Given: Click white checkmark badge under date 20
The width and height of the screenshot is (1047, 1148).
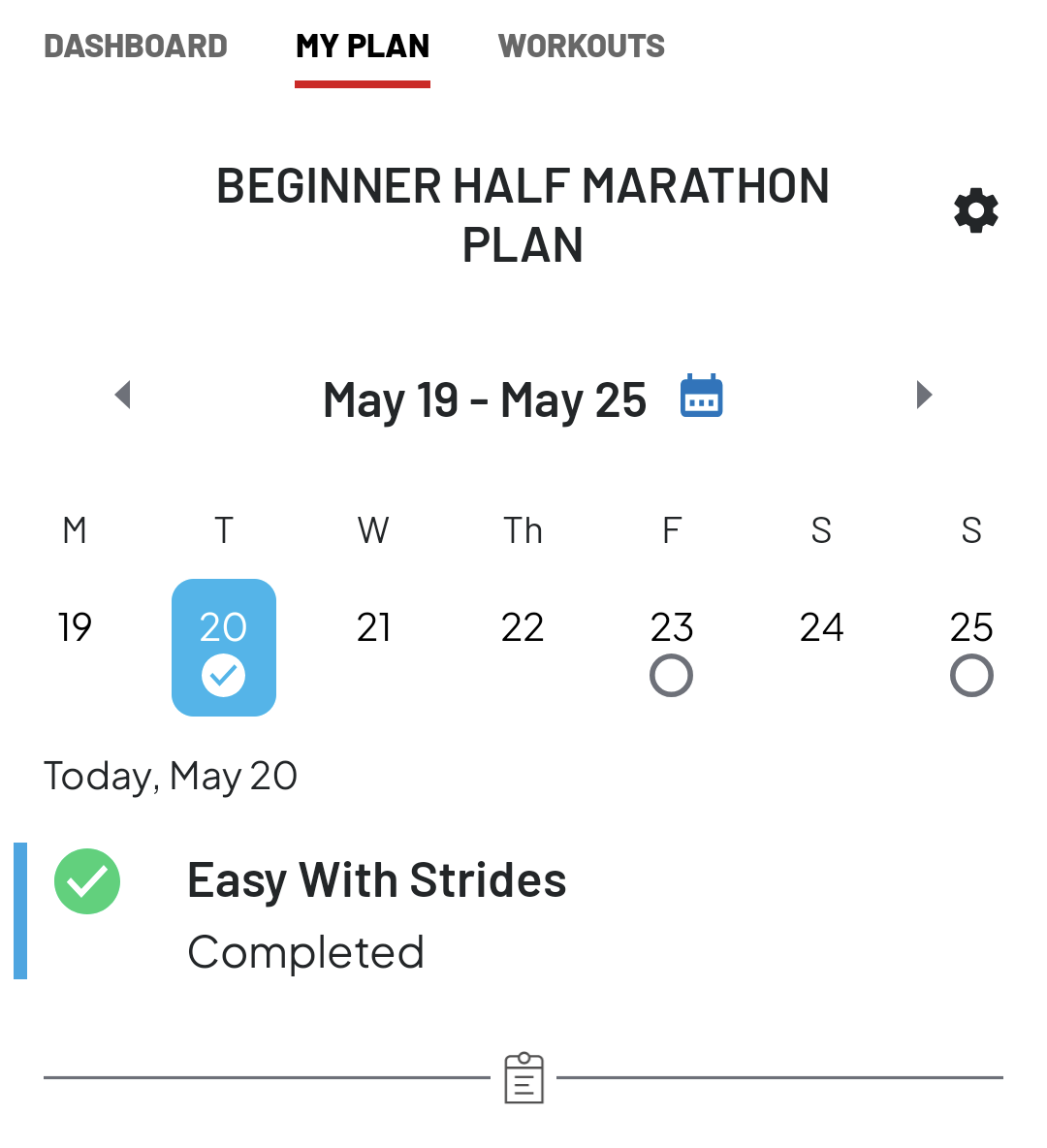Looking at the screenshot, I should 223,675.
